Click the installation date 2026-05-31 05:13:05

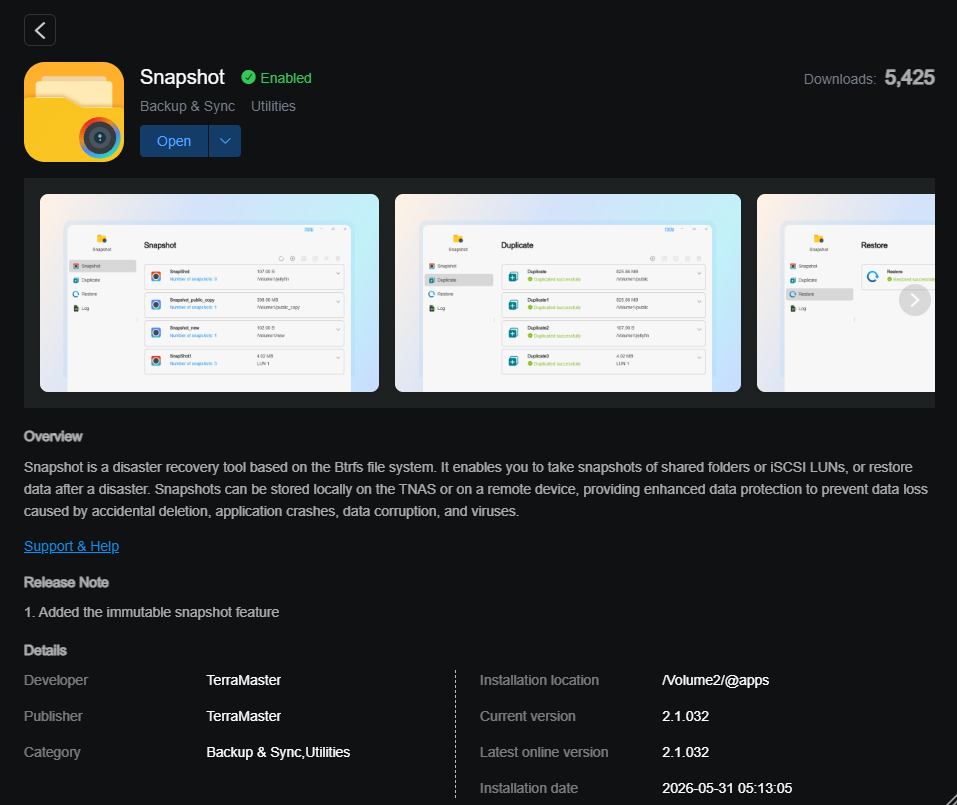727,788
